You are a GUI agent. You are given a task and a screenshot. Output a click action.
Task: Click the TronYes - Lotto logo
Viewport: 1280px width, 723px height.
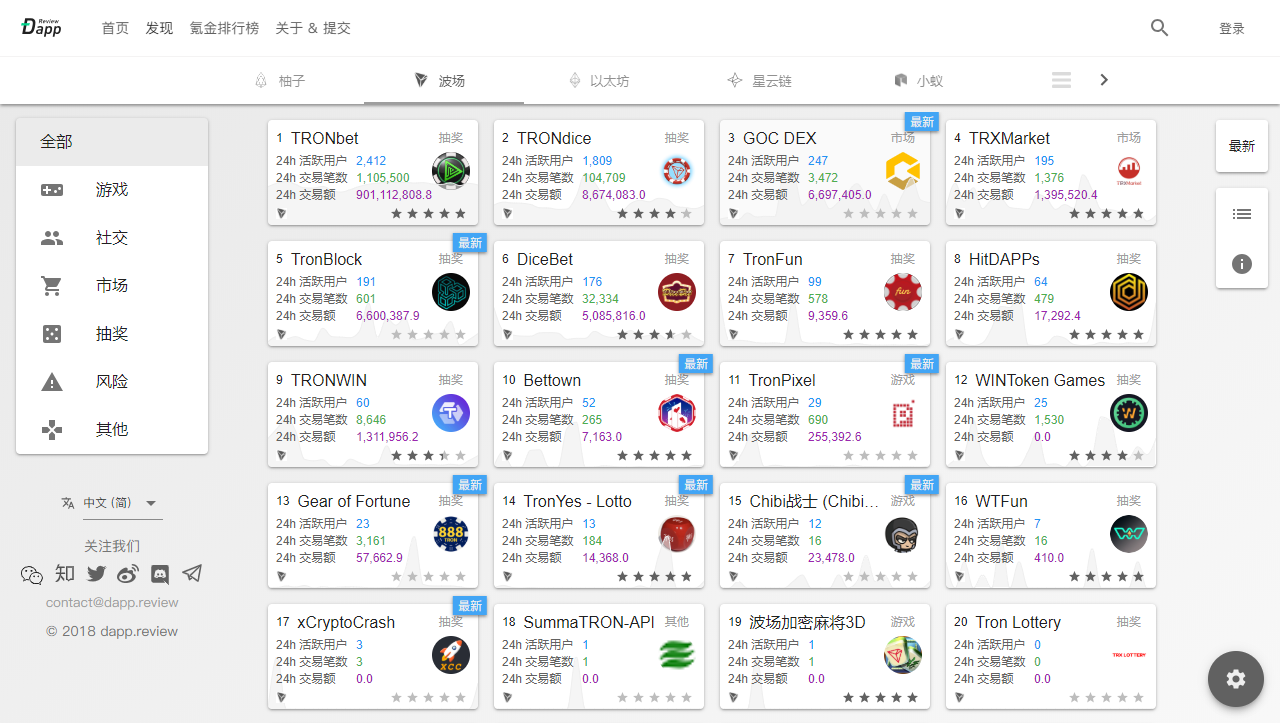tap(677, 534)
